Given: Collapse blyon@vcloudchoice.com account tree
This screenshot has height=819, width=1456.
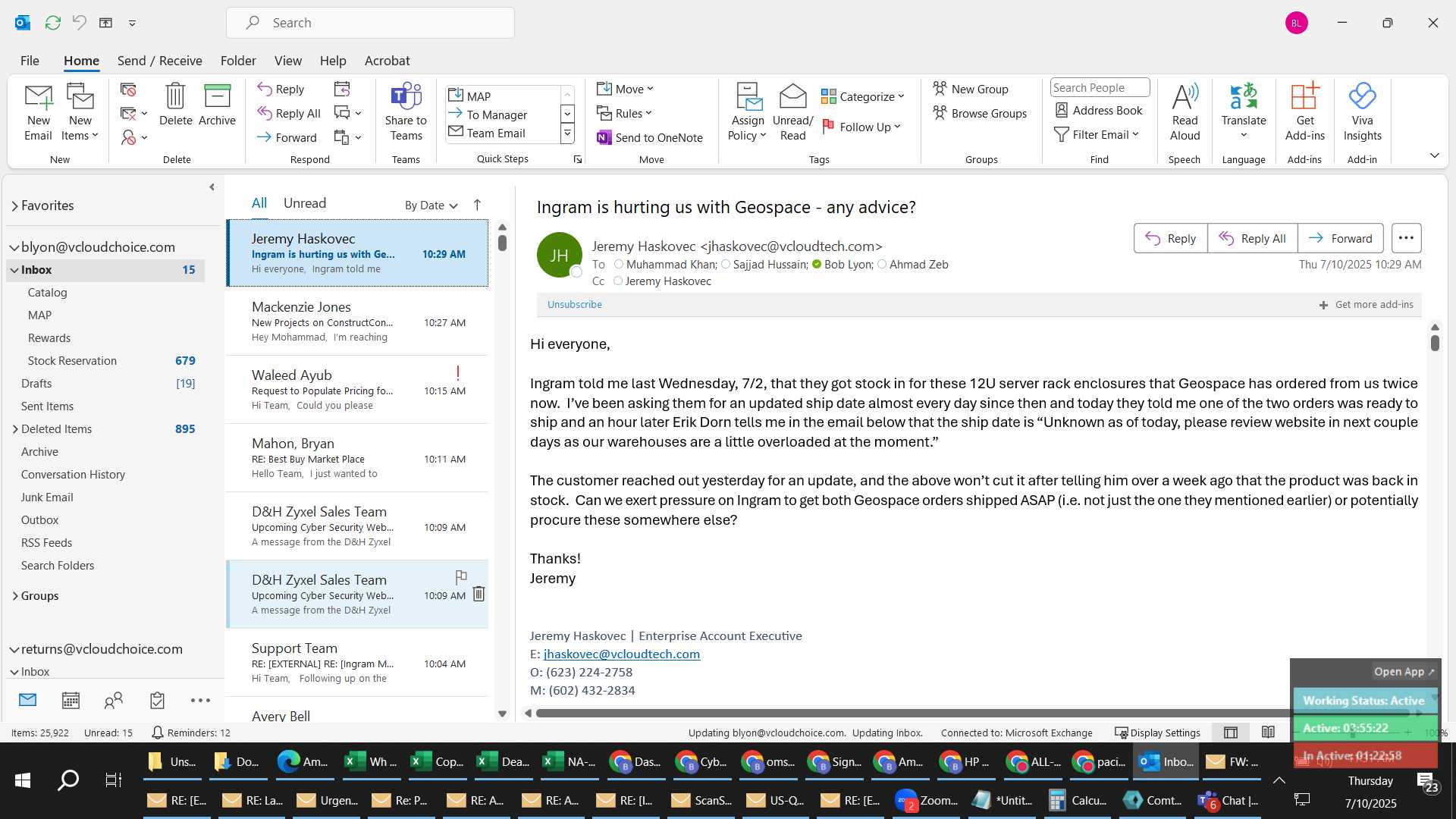Looking at the screenshot, I should 14,247.
